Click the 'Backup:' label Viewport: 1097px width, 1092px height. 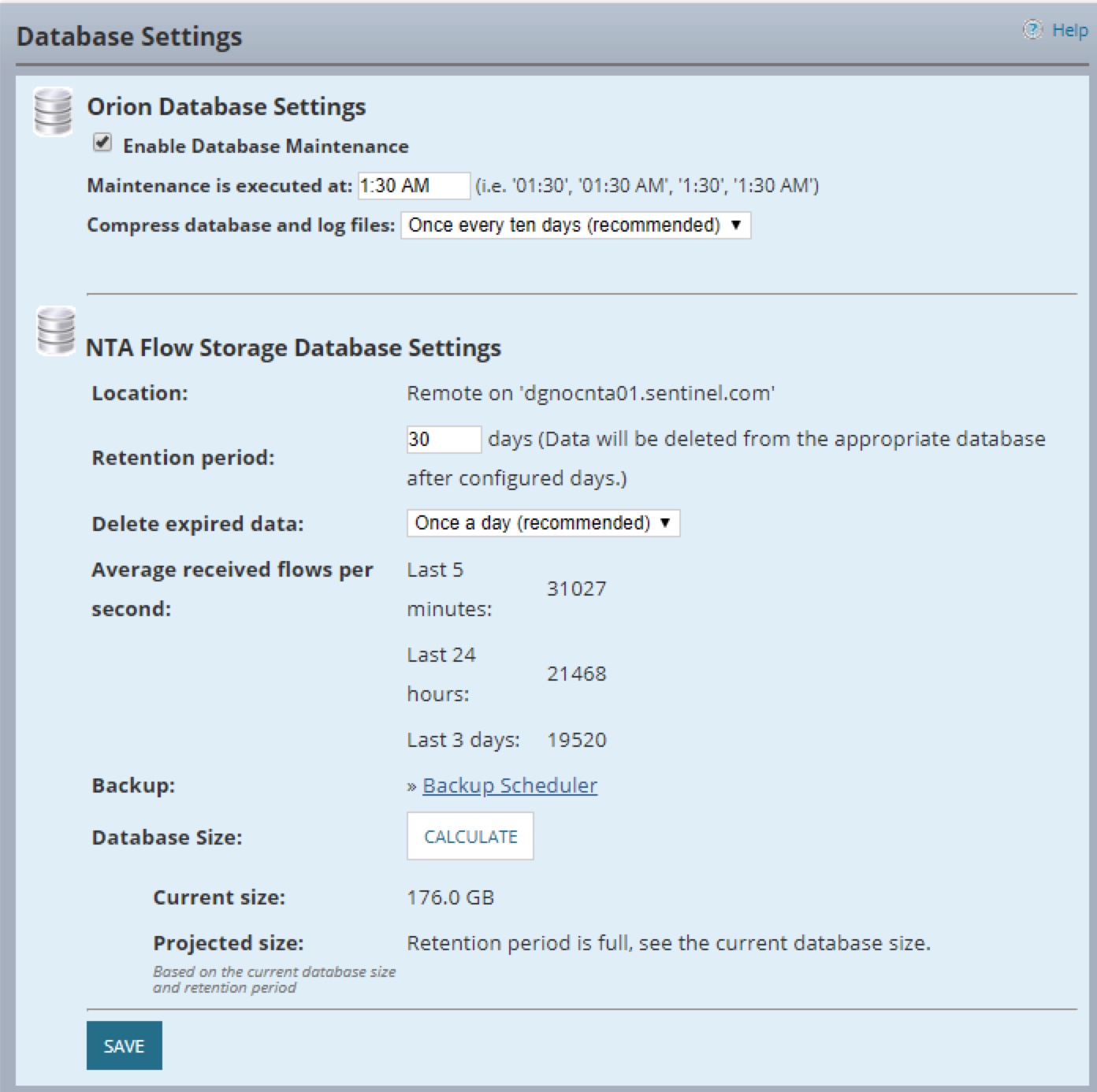[133, 786]
